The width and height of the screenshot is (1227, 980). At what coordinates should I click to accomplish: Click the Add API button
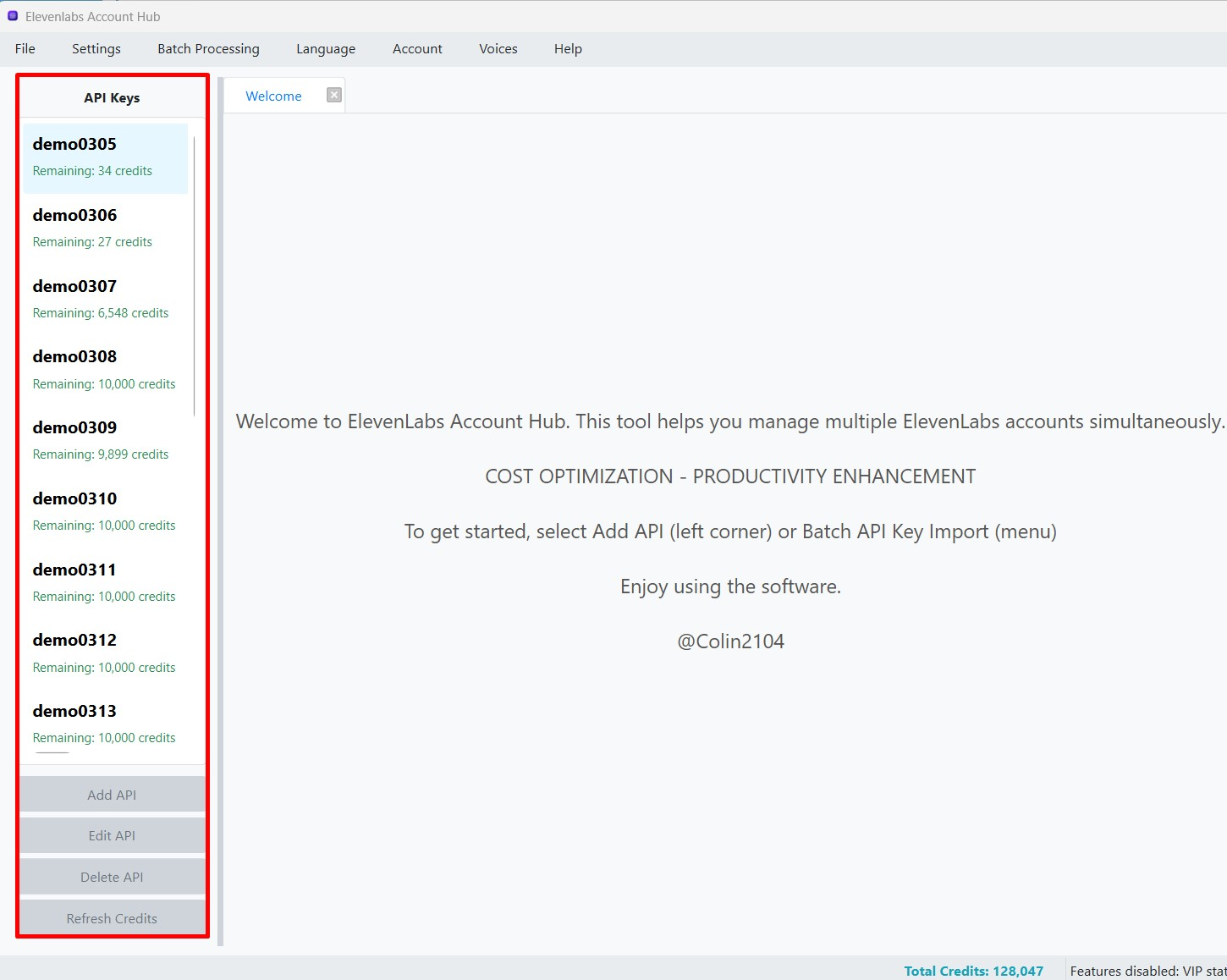pyautogui.click(x=112, y=795)
